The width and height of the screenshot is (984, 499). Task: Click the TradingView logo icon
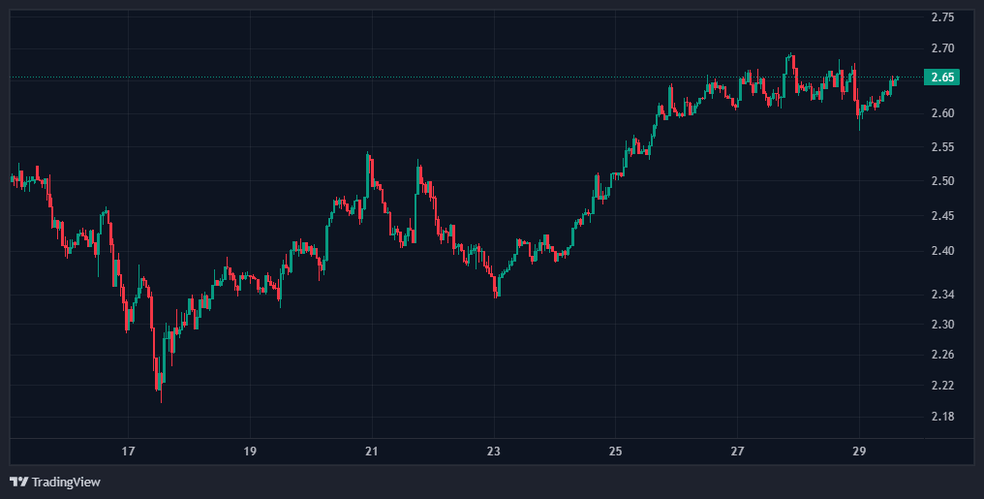point(19,482)
